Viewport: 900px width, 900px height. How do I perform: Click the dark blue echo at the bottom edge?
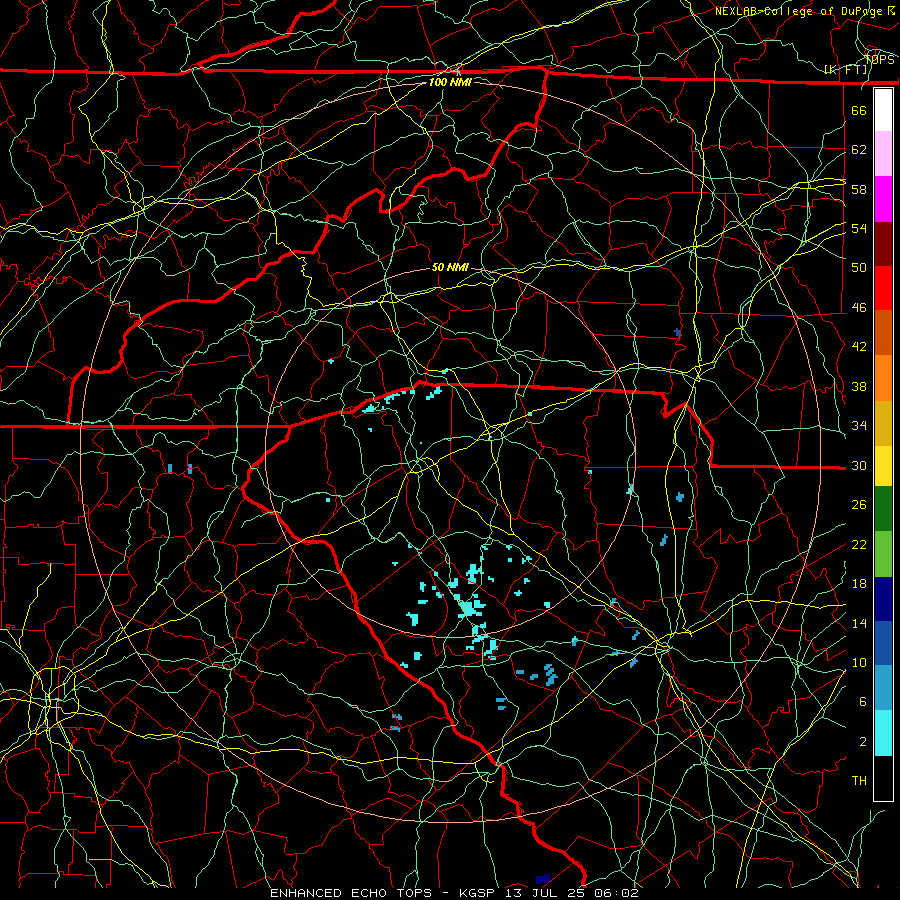[x=542, y=879]
